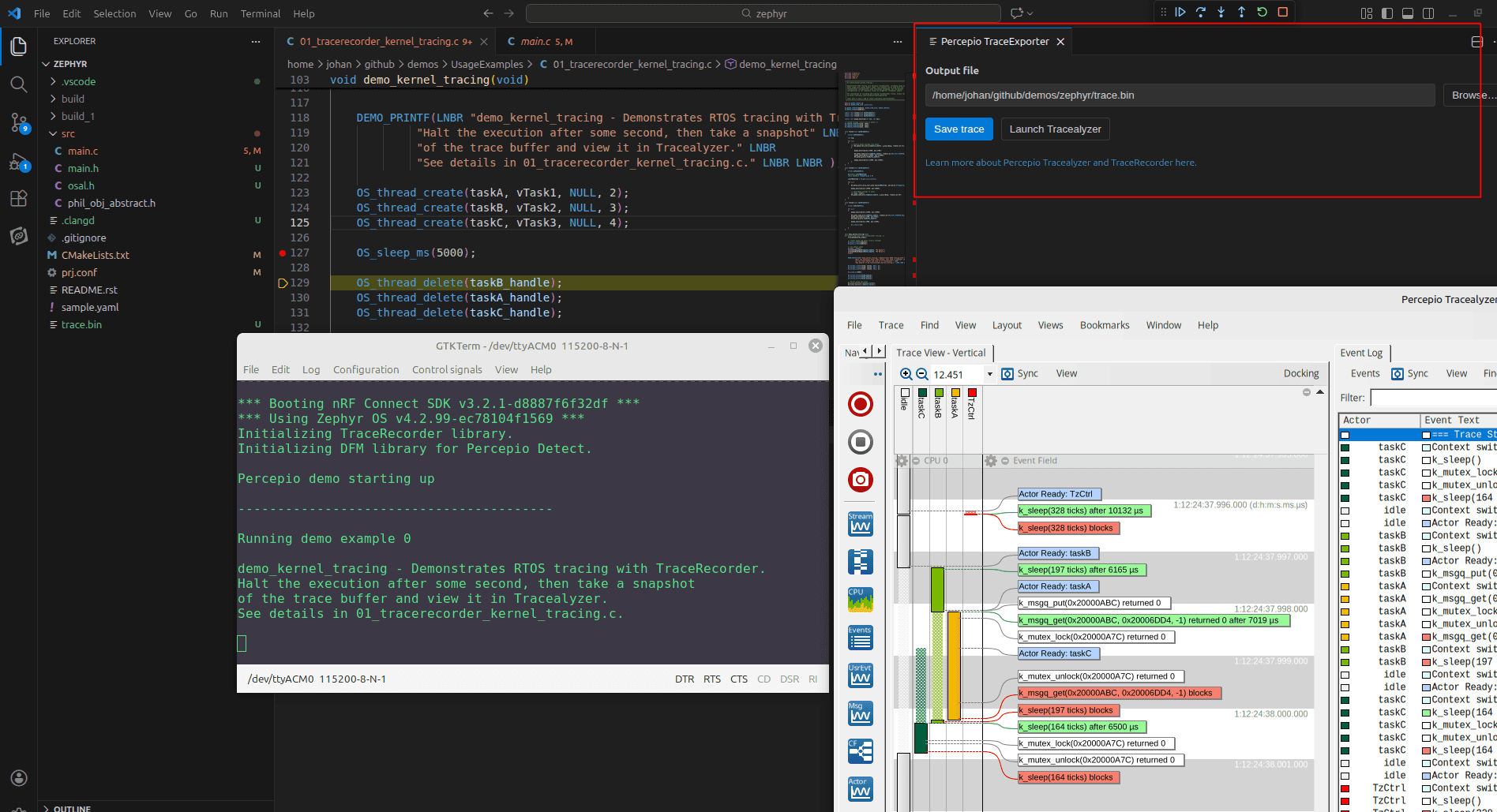1497x812 pixels.
Task: Click the red record button in Tracealyzer
Action: point(860,404)
